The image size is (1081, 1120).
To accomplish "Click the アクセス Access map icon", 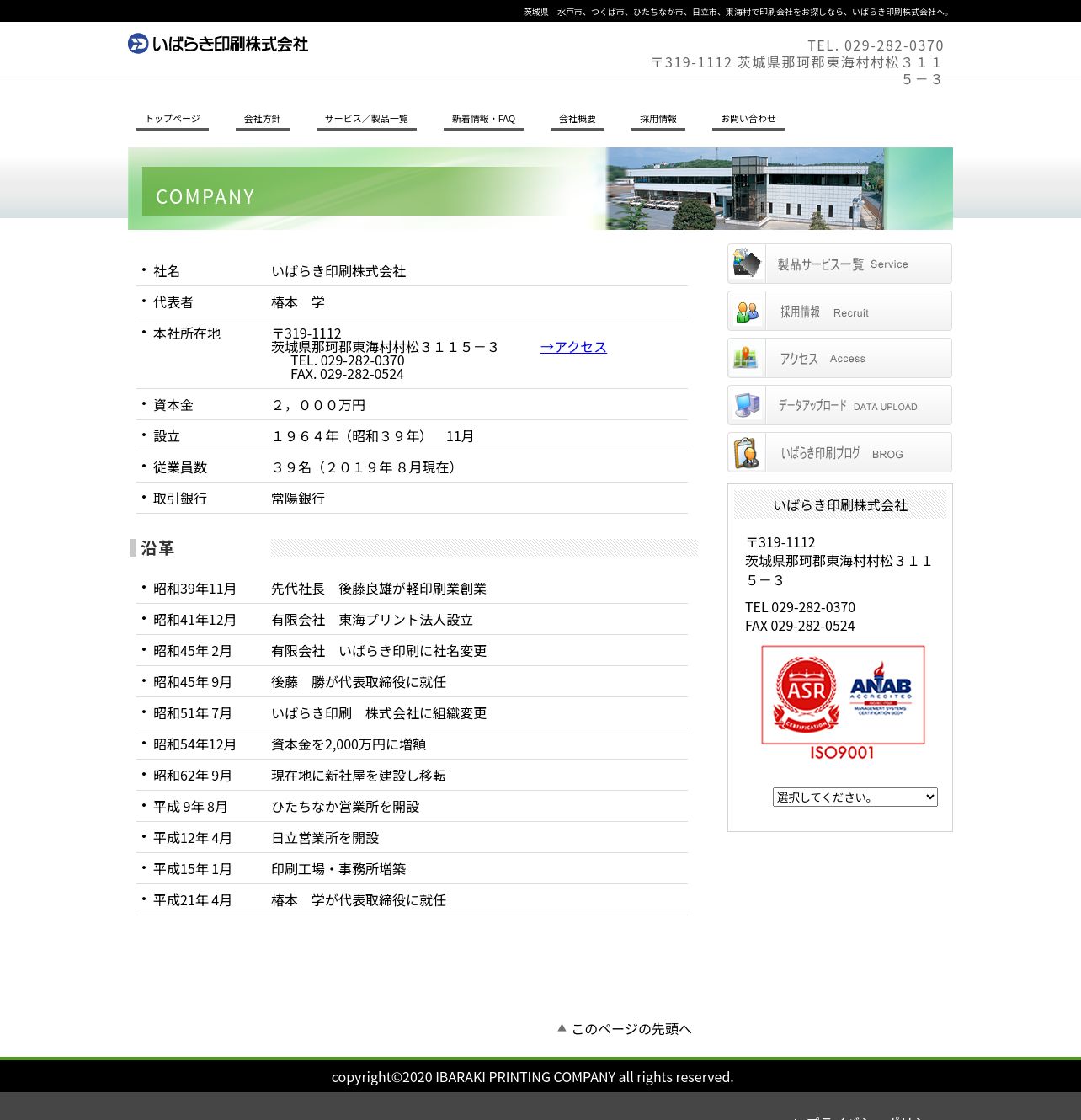I will [x=747, y=358].
